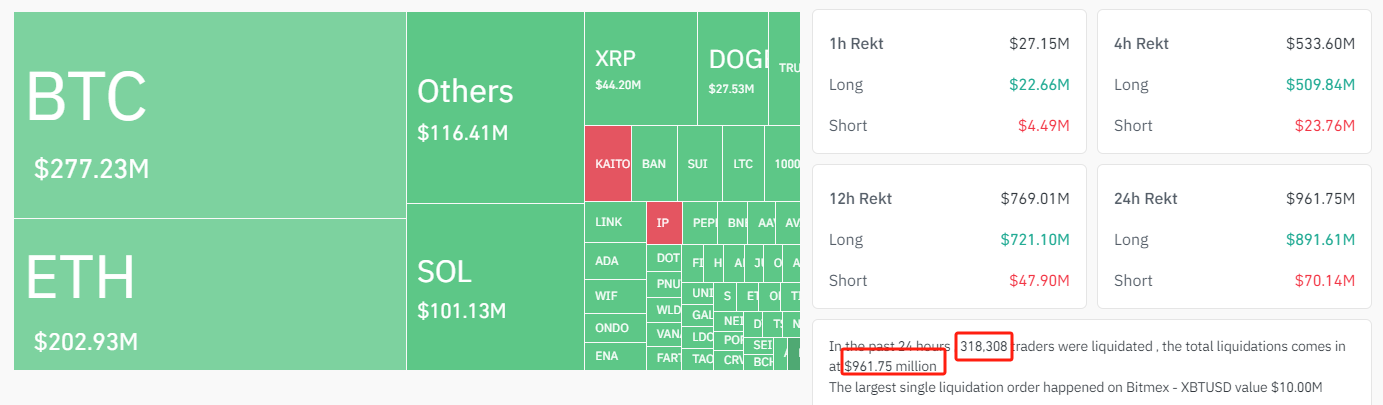Select the red IP tile

tap(663, 223)
